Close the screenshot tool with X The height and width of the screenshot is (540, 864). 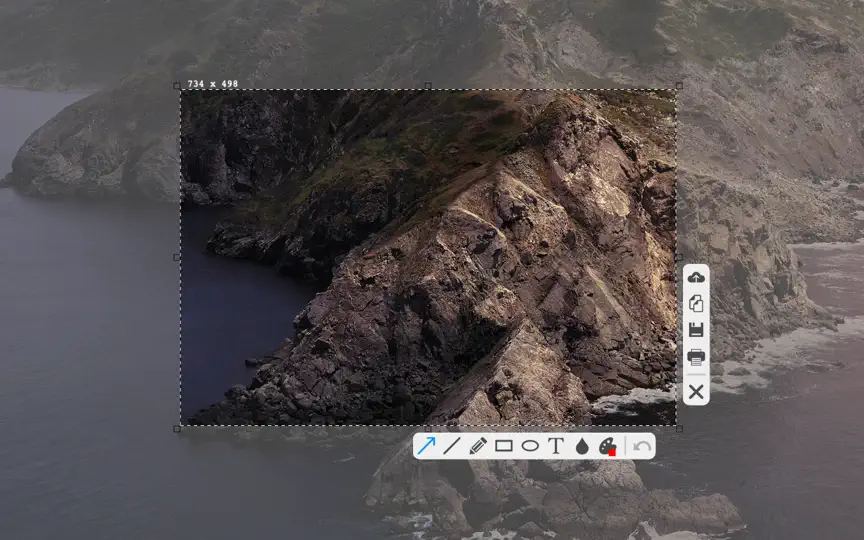click(x=696, y=392)
